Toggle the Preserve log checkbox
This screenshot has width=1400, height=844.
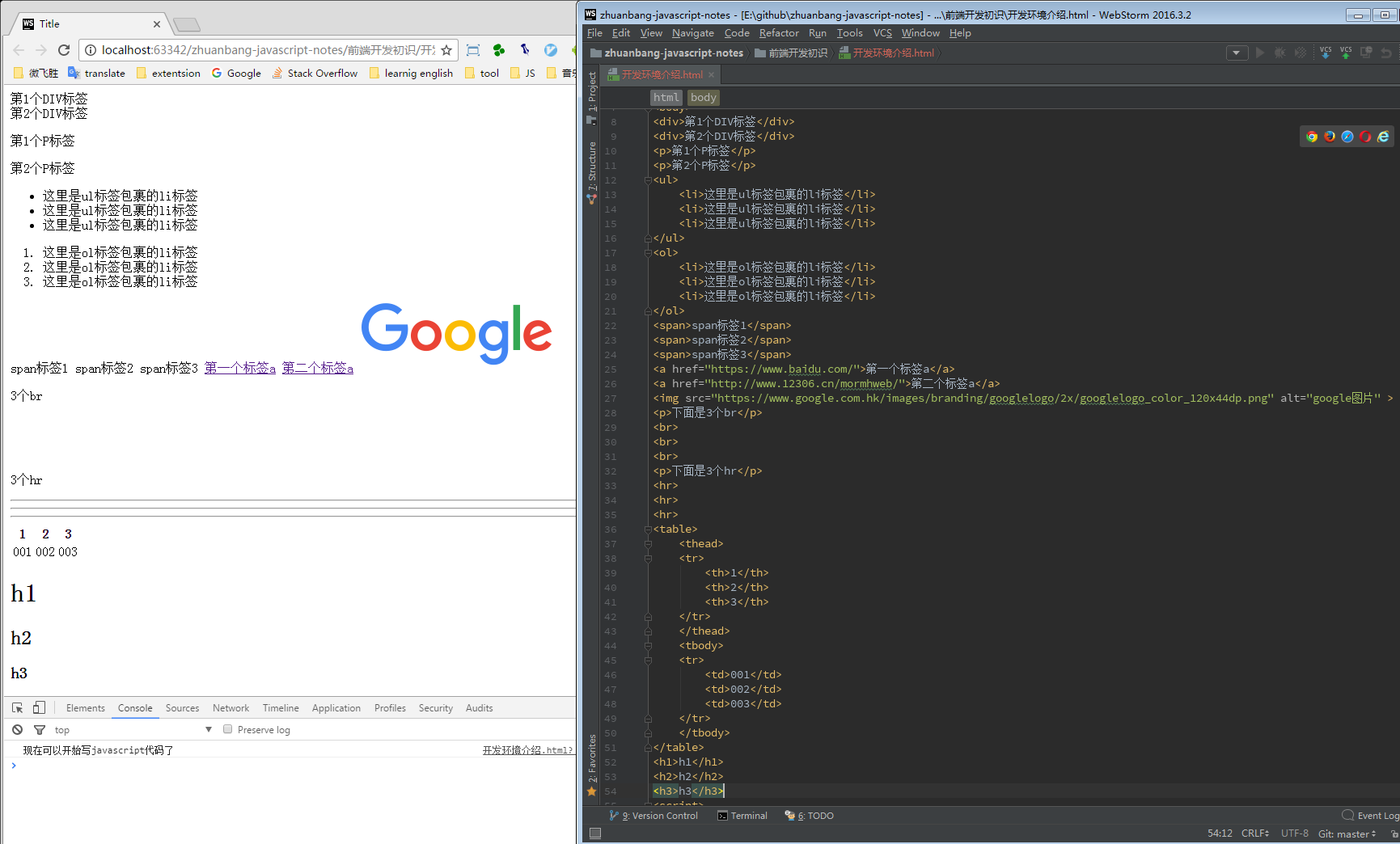click(x=228, y=729)
